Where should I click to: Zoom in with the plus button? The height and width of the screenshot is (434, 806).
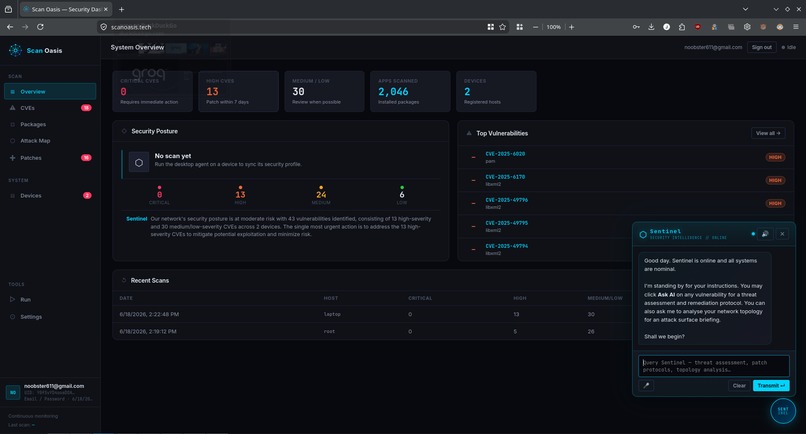571,27
